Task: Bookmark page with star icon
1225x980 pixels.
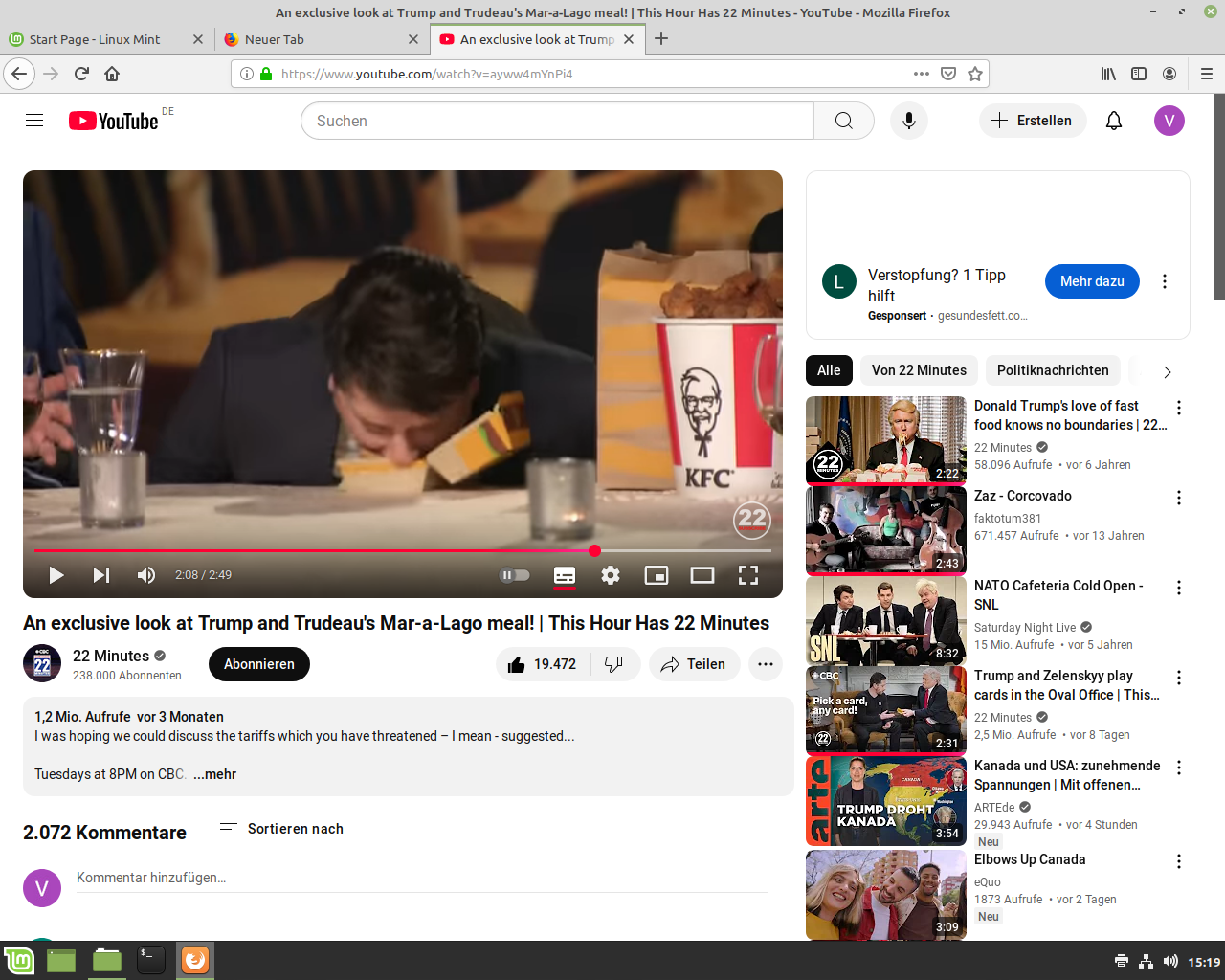Action: 975,74
